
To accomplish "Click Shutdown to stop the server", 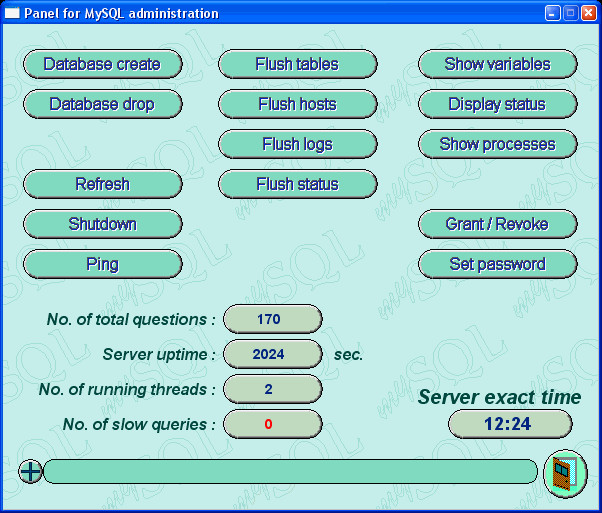I will (103, 224).
